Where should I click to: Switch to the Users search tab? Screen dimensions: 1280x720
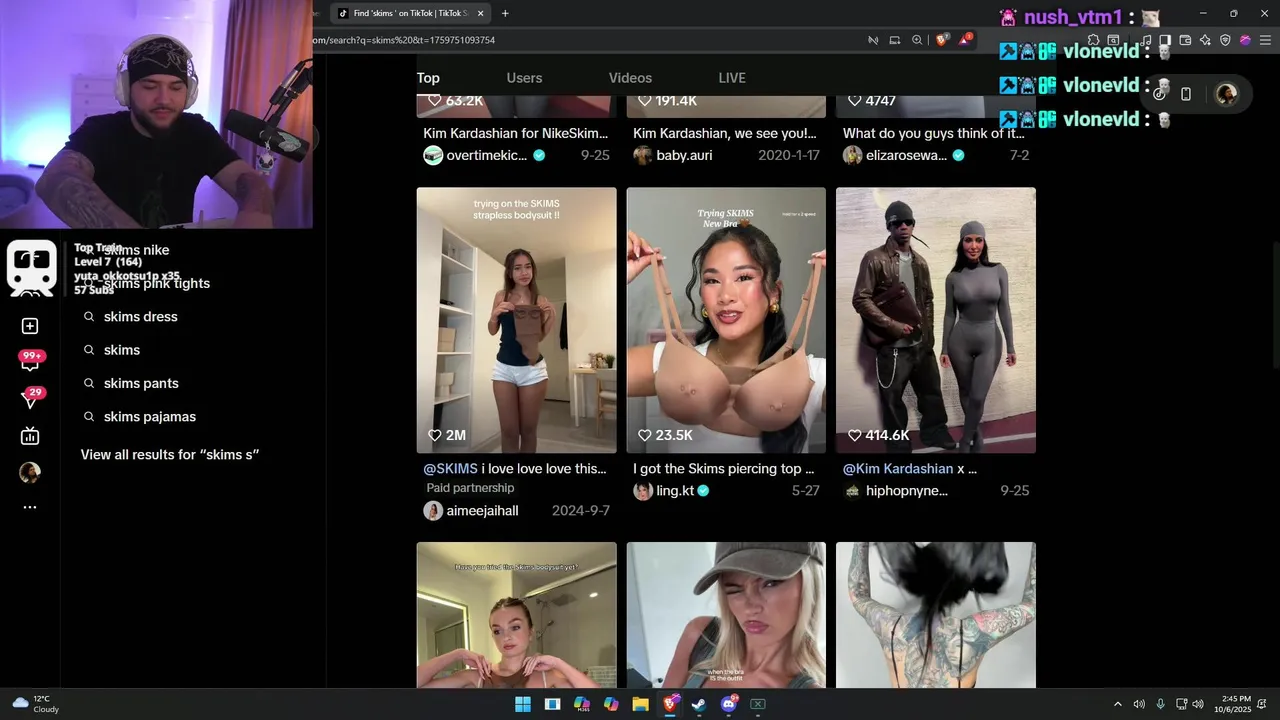coord(524,78)
